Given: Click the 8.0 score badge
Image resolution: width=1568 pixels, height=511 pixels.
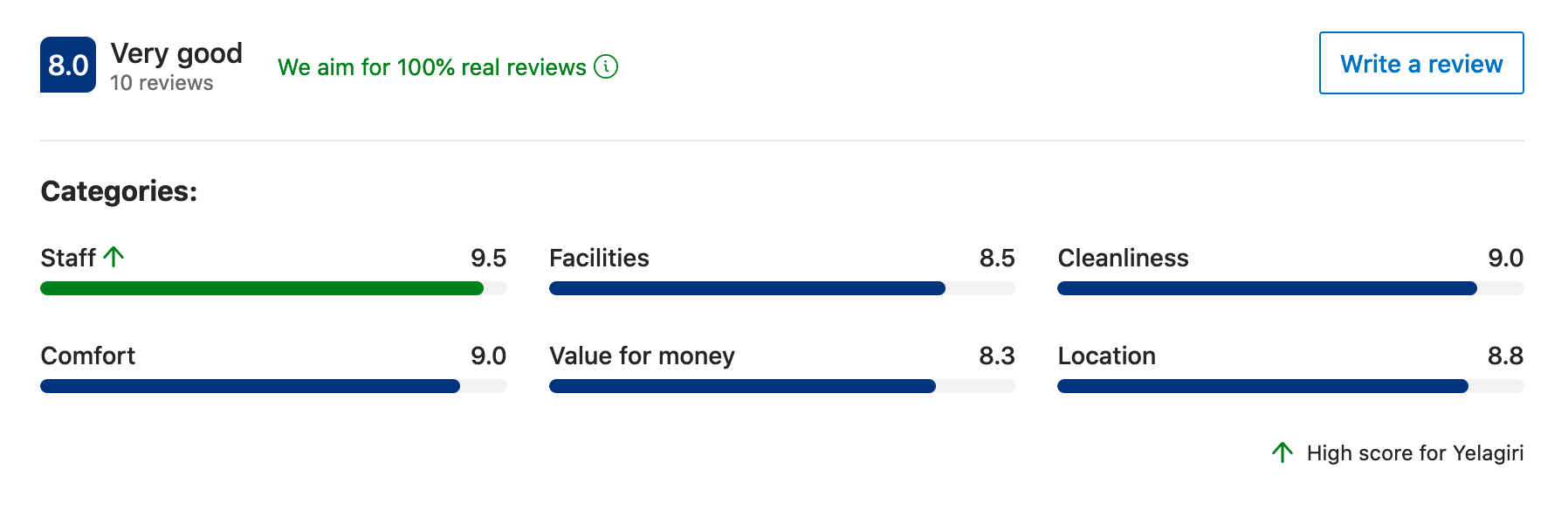Looking at the screenshot, I should [x=68, y=65].
